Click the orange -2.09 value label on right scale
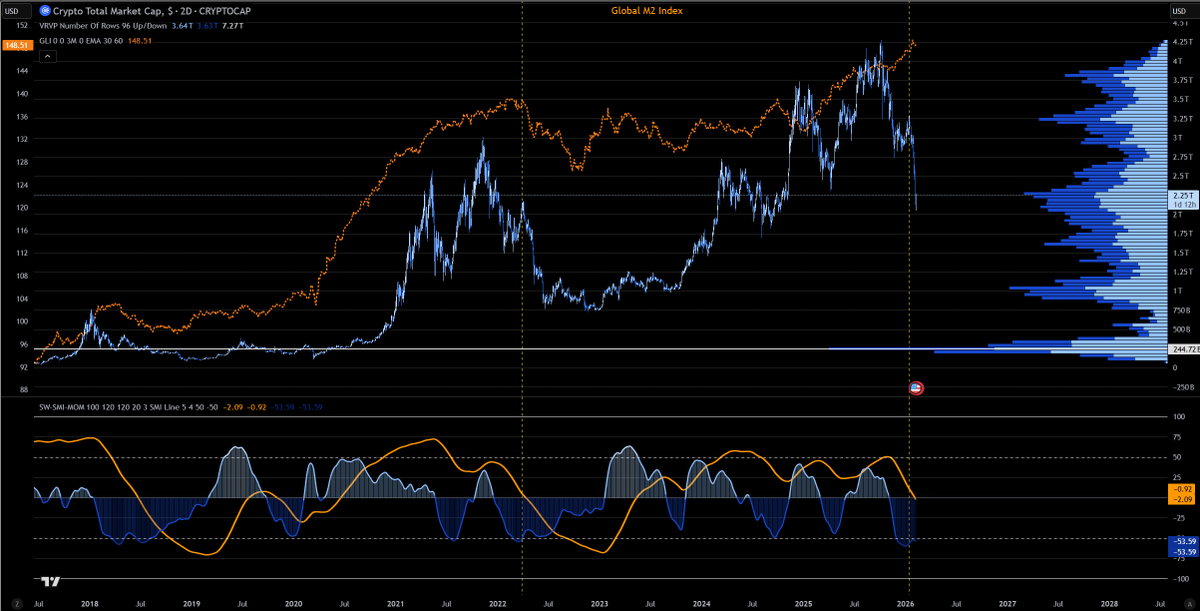Viewport: 1200px width, 611px height. pyautogui.click(x=1180, y=499)
